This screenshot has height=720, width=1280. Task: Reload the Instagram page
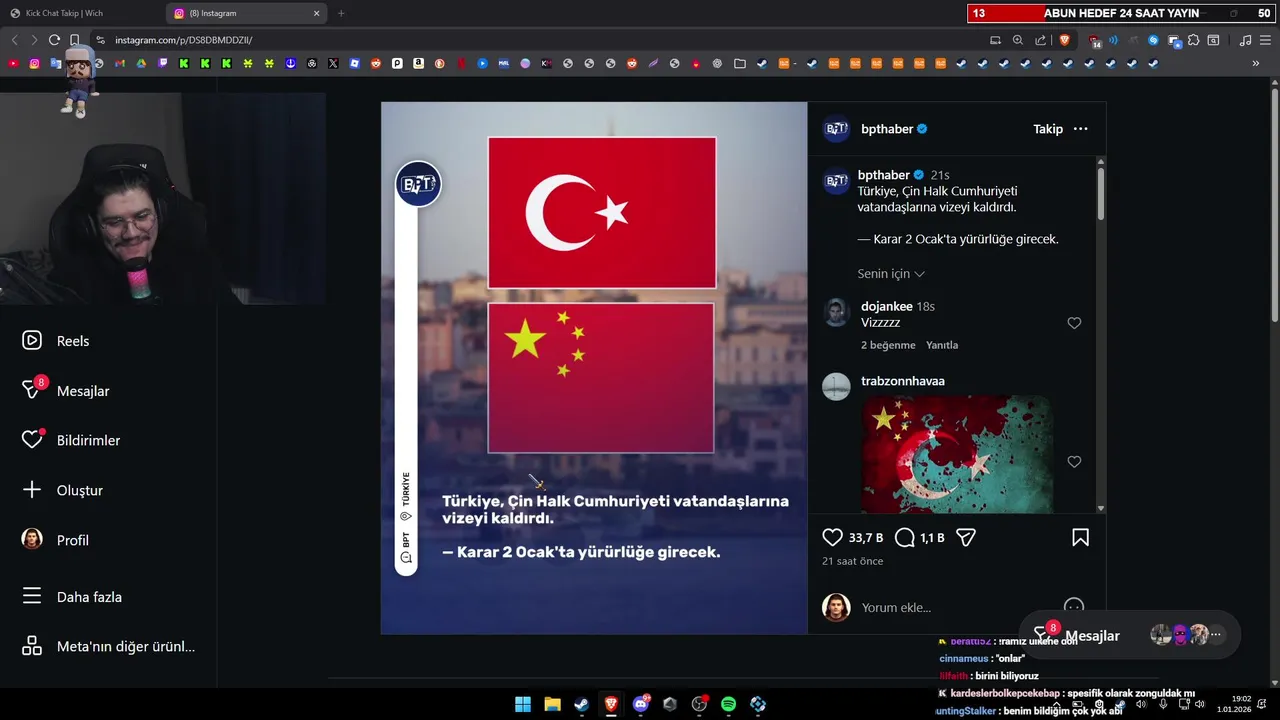54,40
